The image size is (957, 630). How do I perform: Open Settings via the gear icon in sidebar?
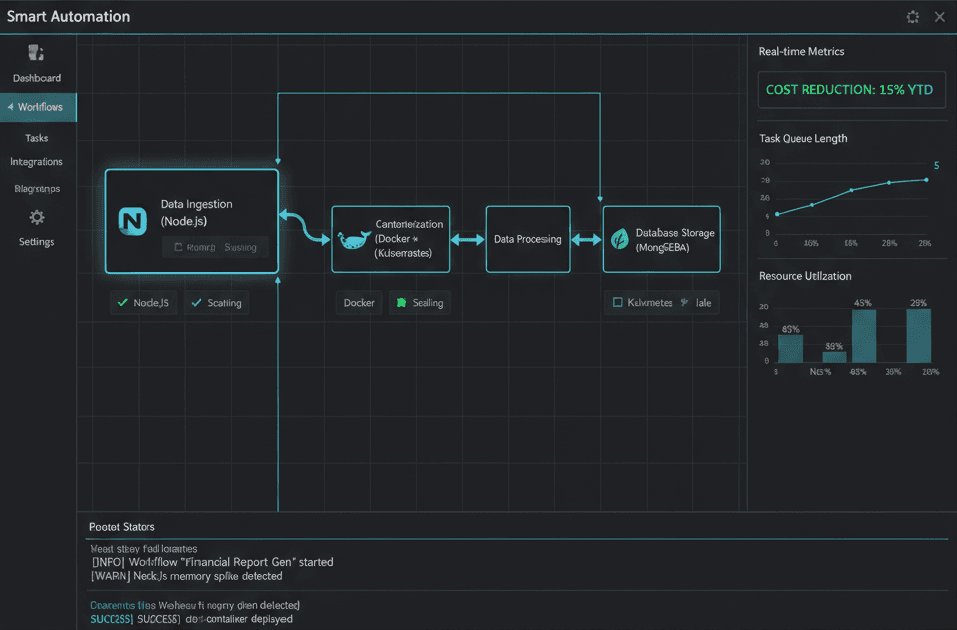coord(36,216)
